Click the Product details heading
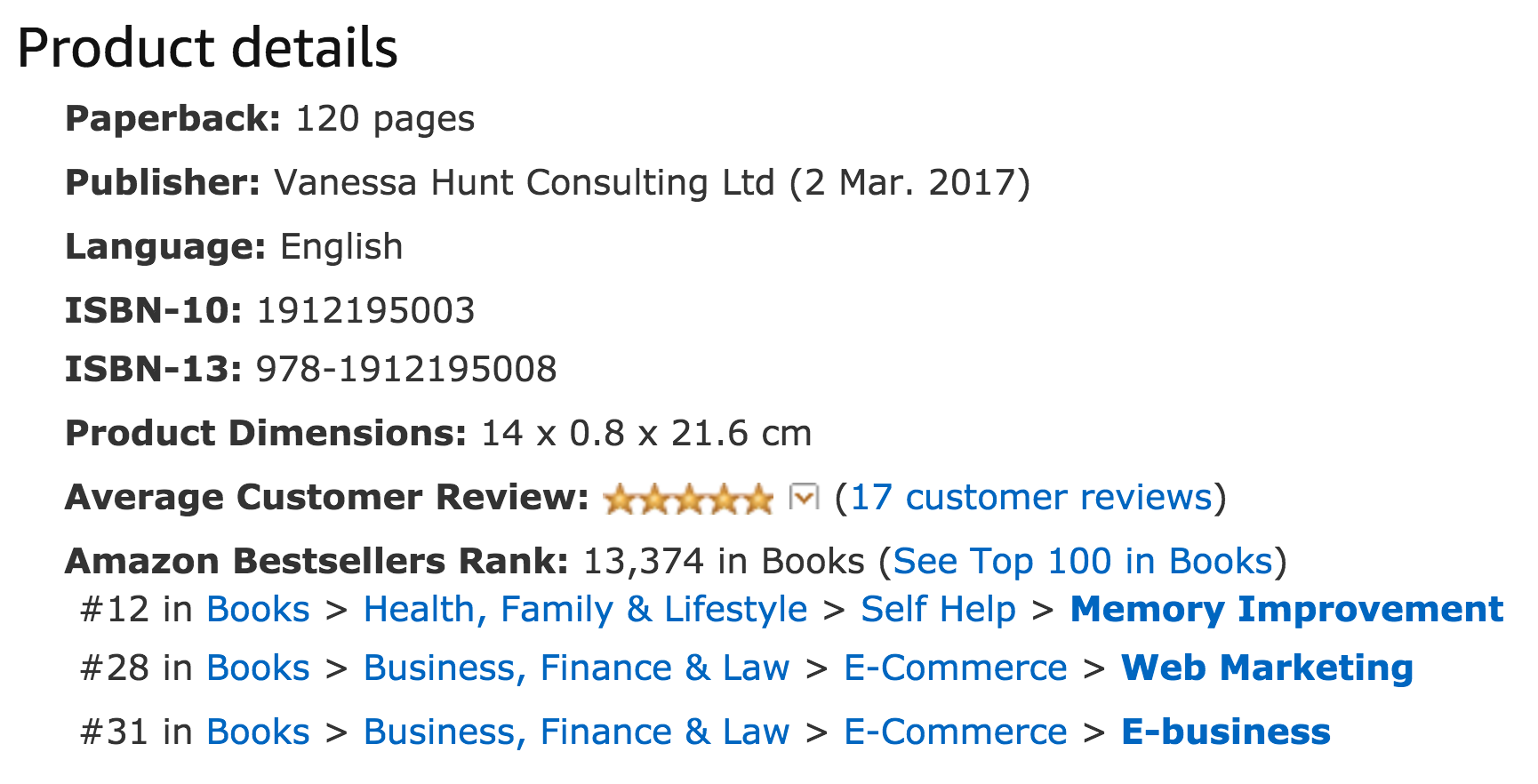The height and width of the screenshot is (784, 1538). pyautogui.click(x=207, y=47)
